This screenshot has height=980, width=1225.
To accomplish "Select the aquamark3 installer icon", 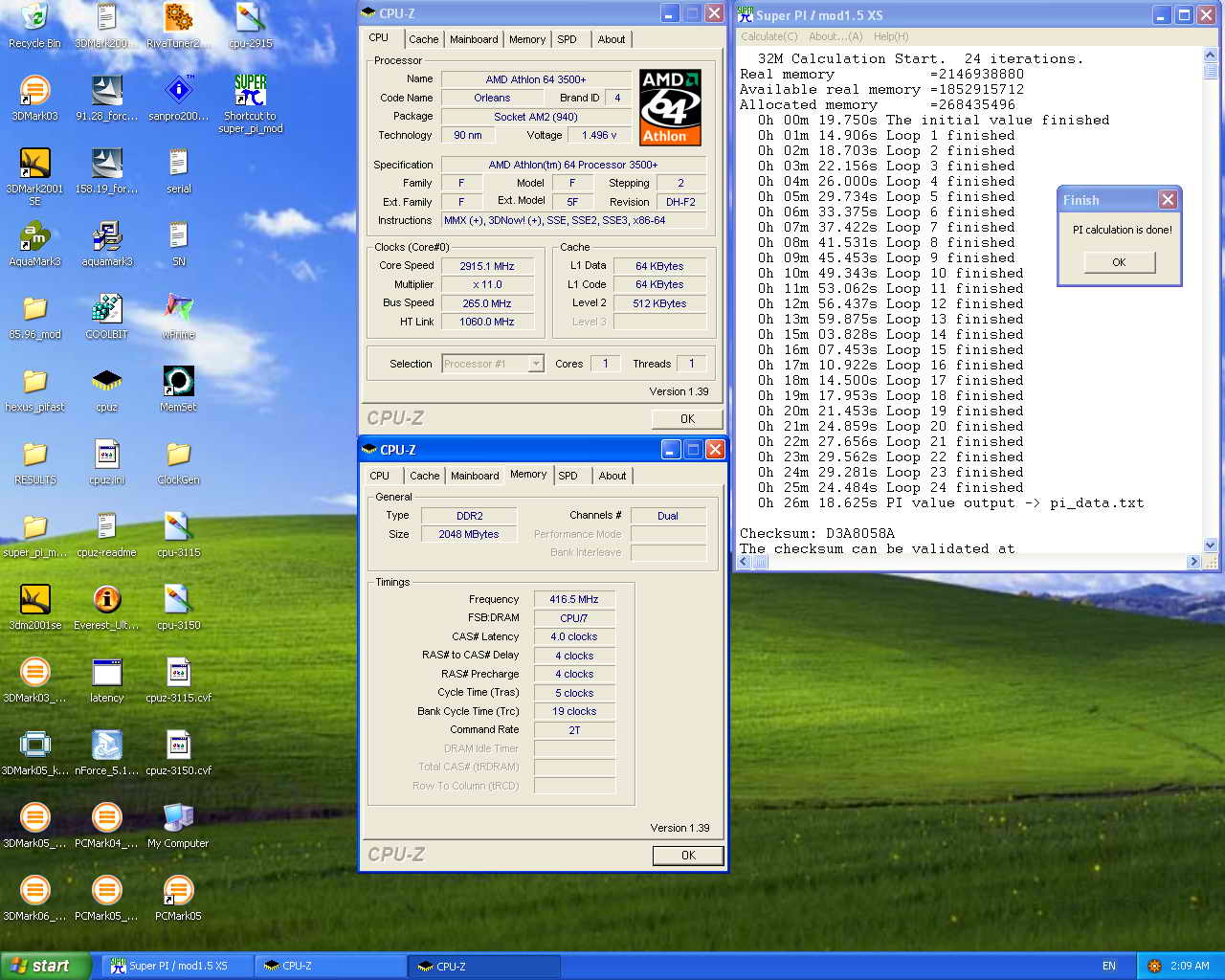I will click(x=106, y=244).
